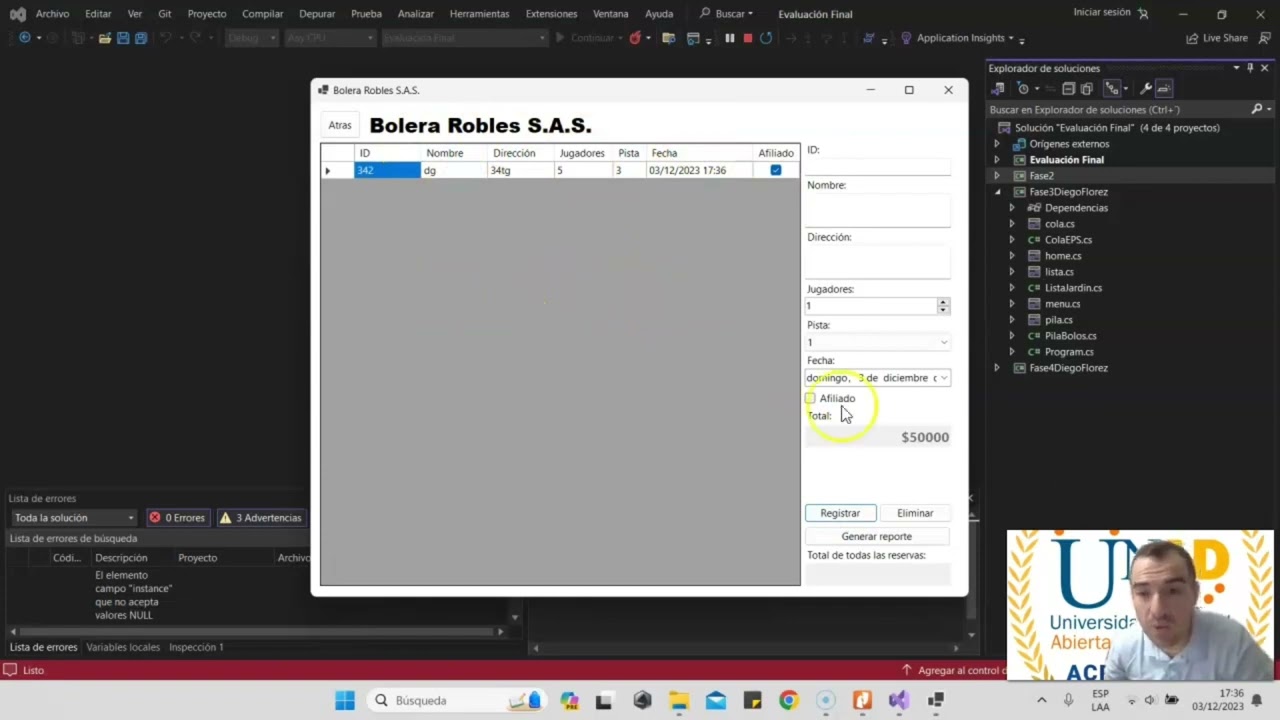Expand the Evaluación Final project node

click(996, 160)
